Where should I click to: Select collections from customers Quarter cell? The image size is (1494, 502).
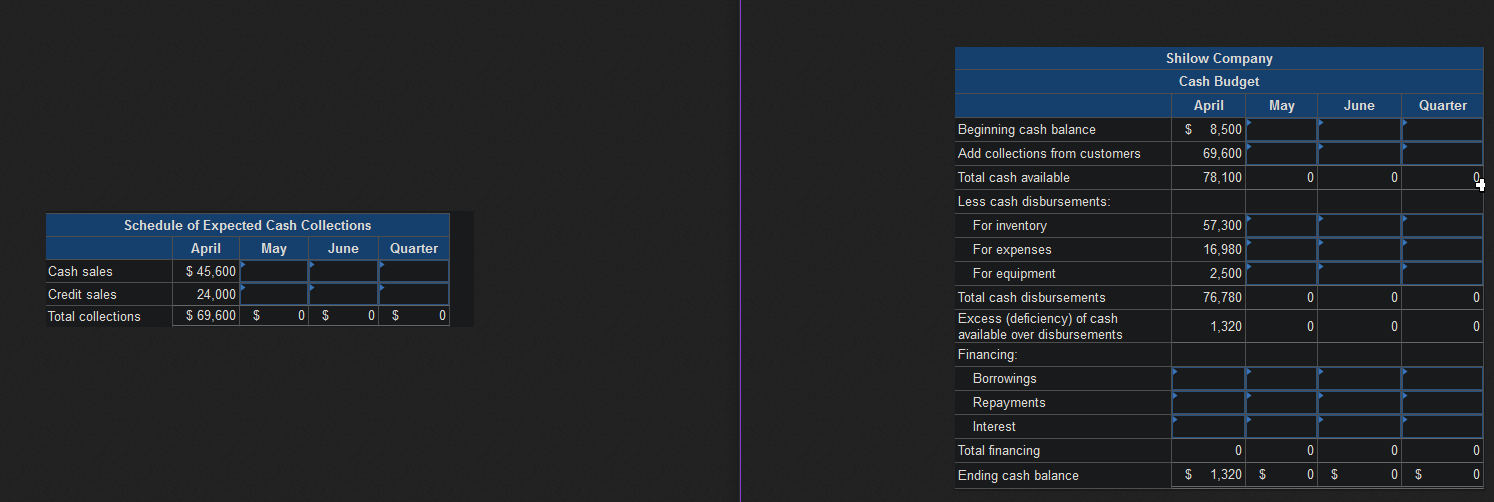pyautogui.click(x=1442, y=153)
